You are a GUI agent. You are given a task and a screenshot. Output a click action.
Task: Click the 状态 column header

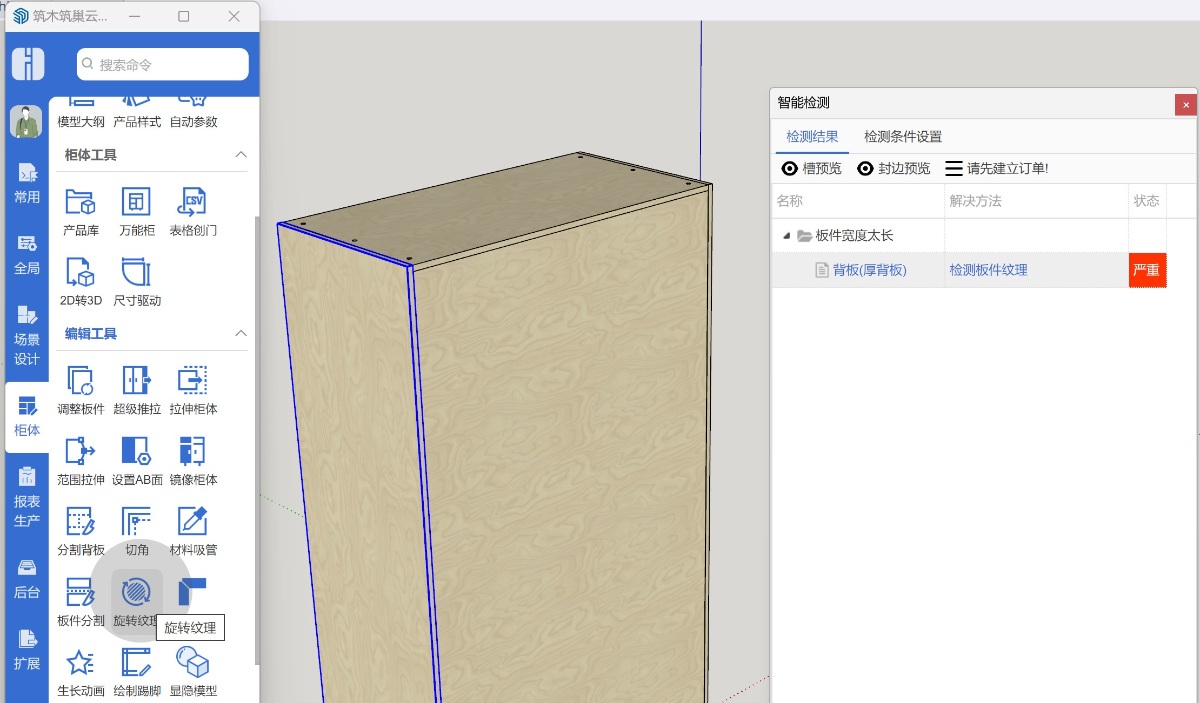1147,201
